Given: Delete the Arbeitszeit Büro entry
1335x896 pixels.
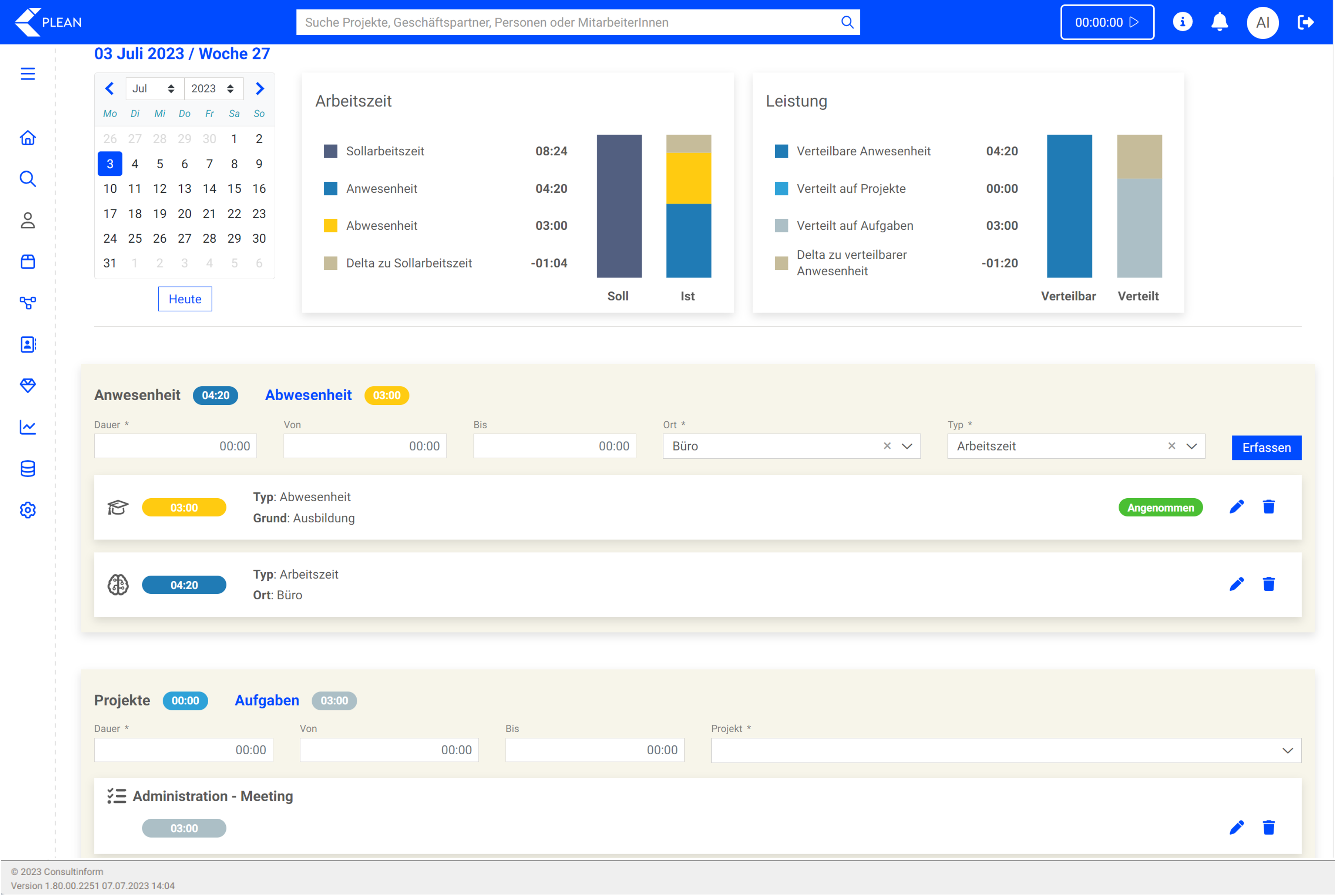Looking at the screenshot, I should click(1268, 584).
